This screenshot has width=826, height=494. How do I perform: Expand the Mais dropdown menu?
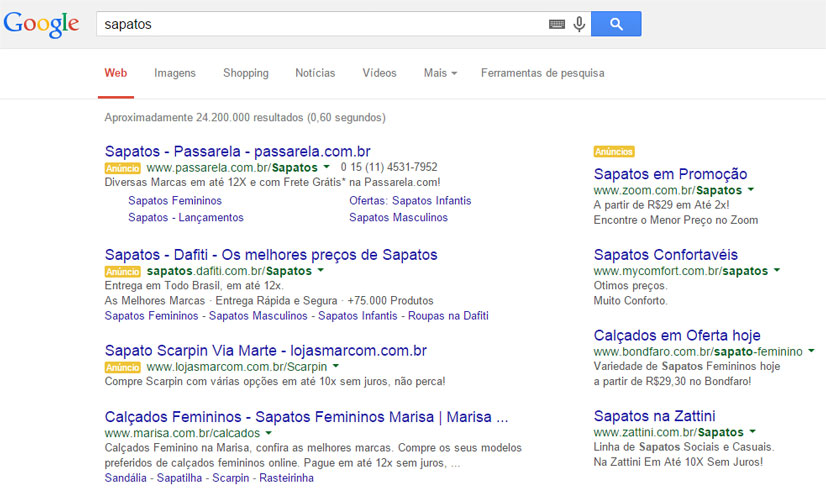click(x=440, y=73)
